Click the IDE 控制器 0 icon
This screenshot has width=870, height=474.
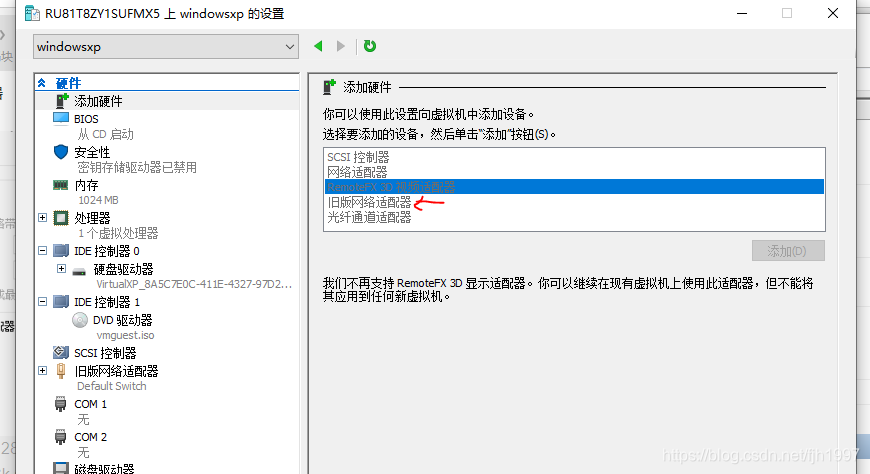coord(60,251)
